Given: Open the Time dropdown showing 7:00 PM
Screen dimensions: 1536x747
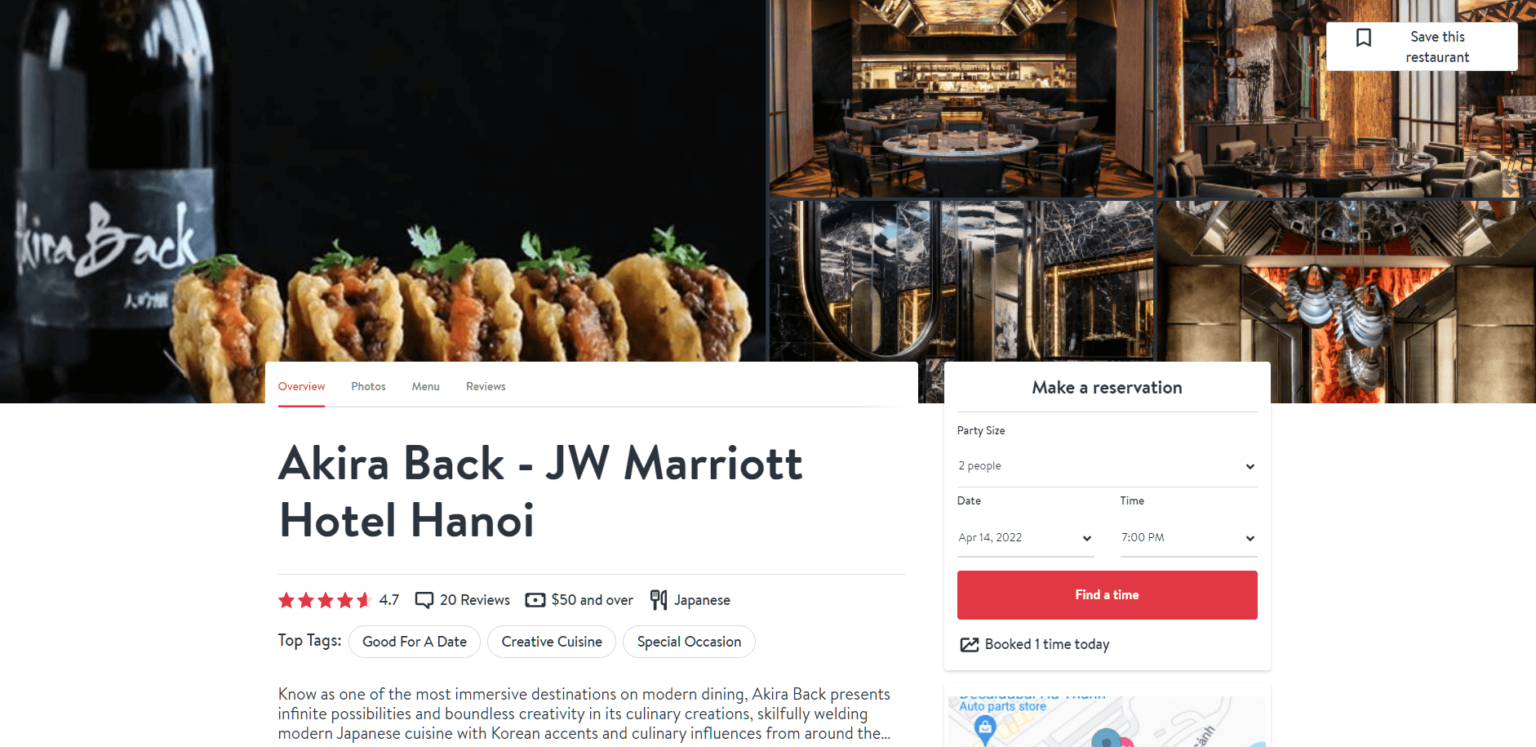Looking at the screenshot, I should [x=1188, y=538].
